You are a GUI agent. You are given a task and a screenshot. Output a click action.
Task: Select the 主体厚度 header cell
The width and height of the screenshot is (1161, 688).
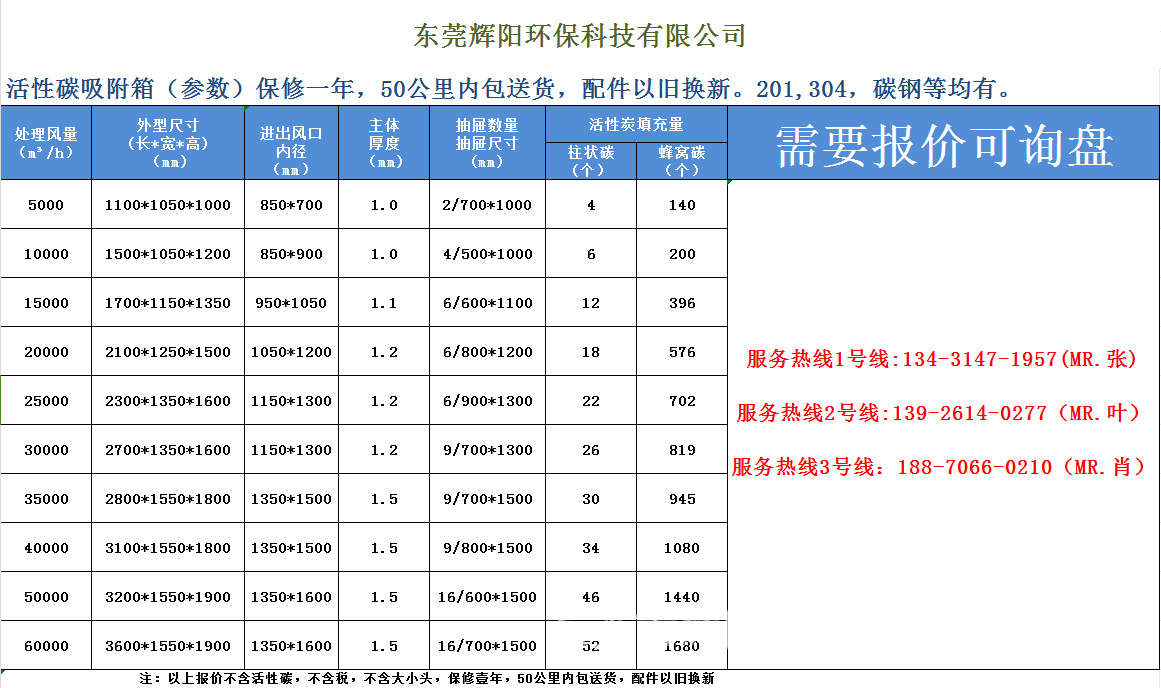pyautogui.click(x=384, y=143)
